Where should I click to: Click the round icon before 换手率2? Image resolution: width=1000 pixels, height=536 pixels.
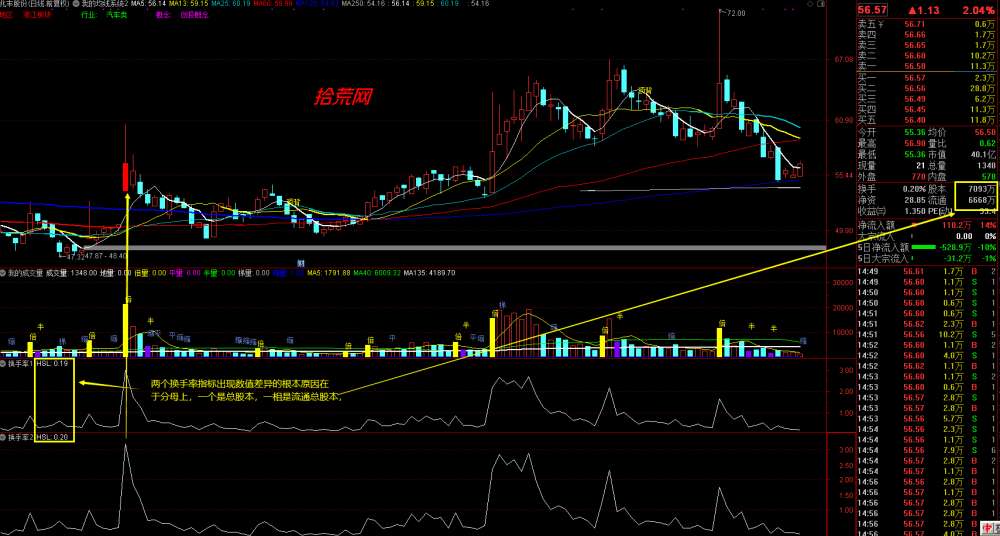coord(3,438)
